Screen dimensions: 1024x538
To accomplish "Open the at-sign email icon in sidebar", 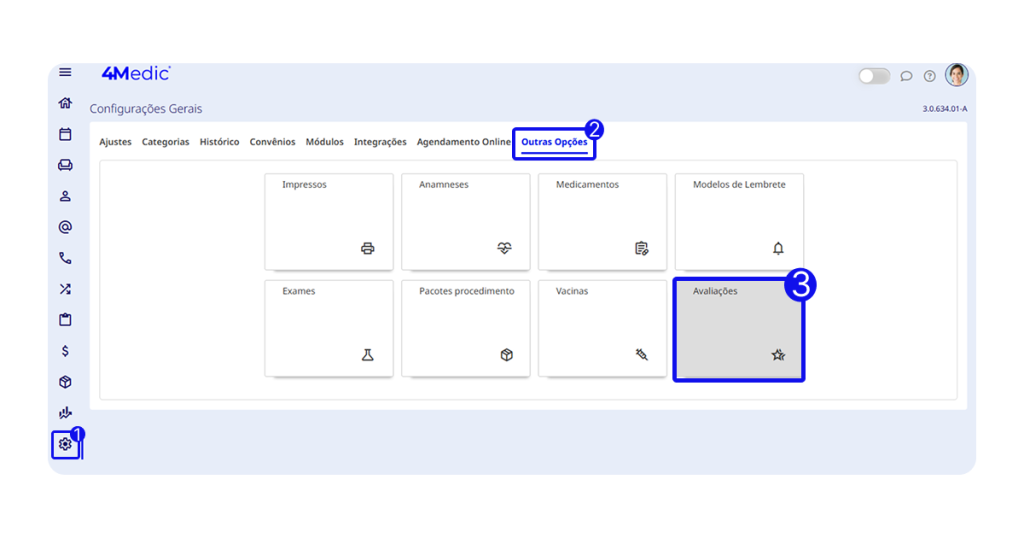I will tap(65, 227).
